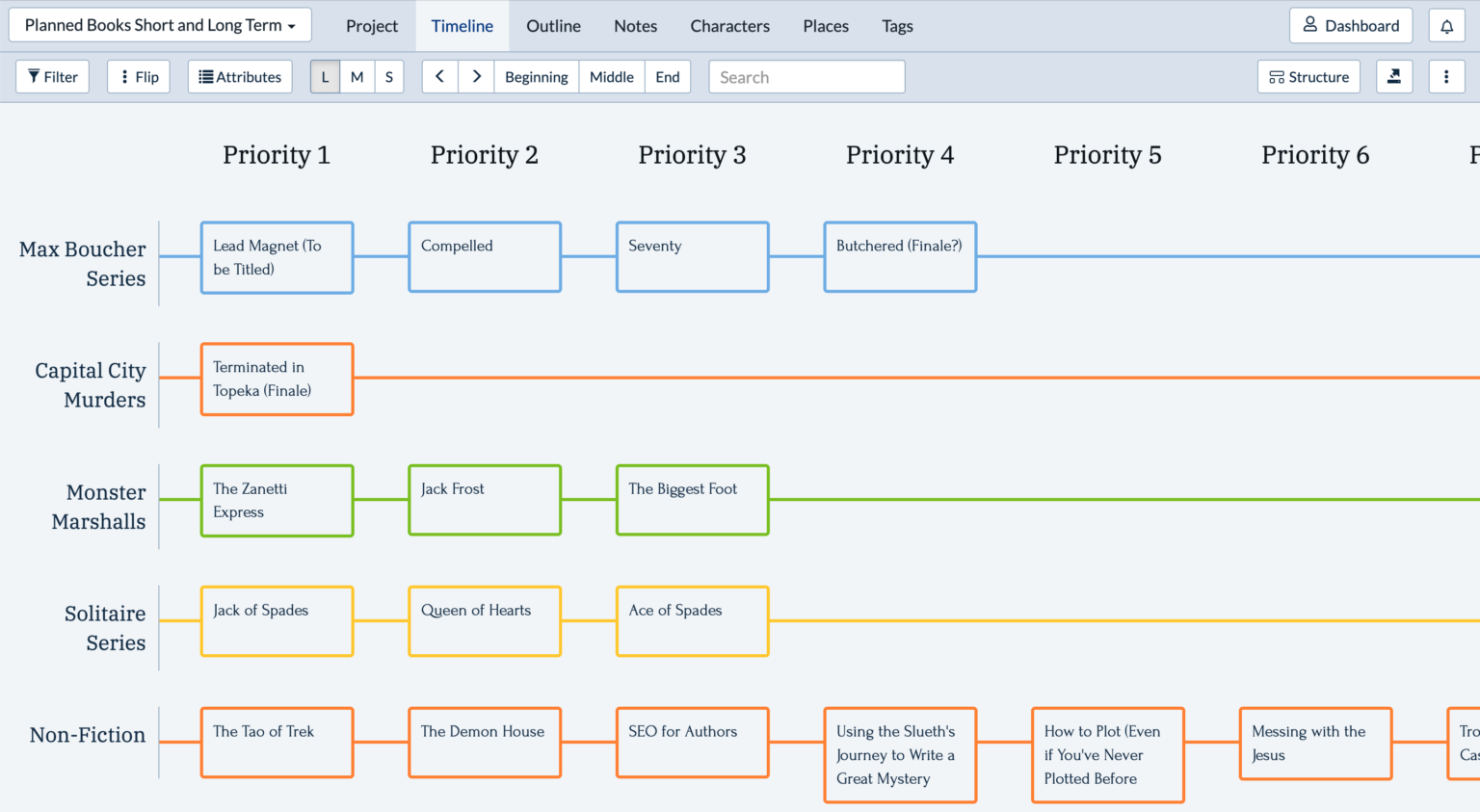
Task: Open the Attributes panel
Action: point(239,76)
